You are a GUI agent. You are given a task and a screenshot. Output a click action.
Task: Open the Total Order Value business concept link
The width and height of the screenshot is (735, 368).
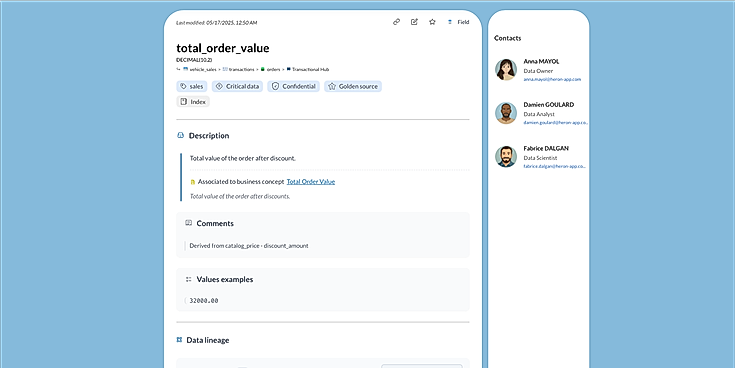tap(311, 182)
